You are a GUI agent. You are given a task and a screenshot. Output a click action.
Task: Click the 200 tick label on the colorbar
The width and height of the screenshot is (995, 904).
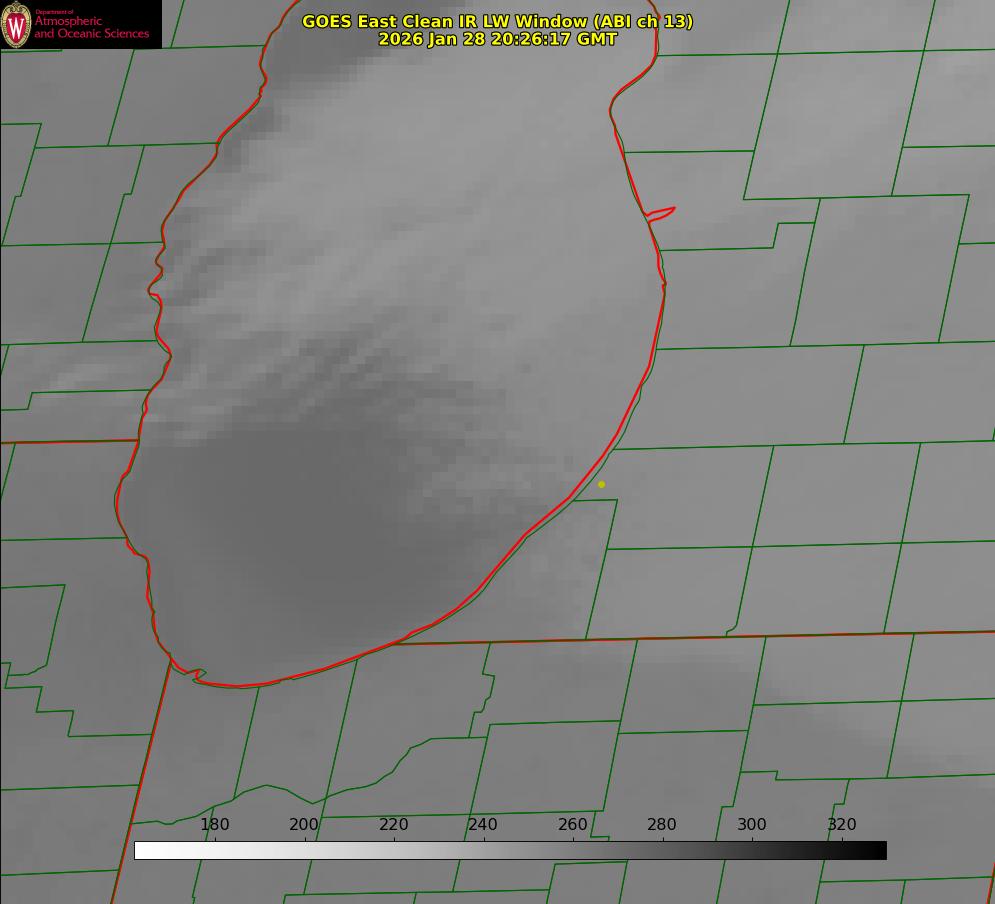(x=304, y=824)
